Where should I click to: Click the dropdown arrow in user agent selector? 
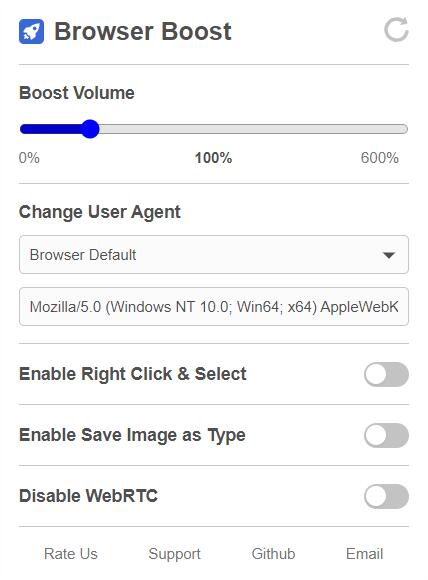click(x=389, y=255)
